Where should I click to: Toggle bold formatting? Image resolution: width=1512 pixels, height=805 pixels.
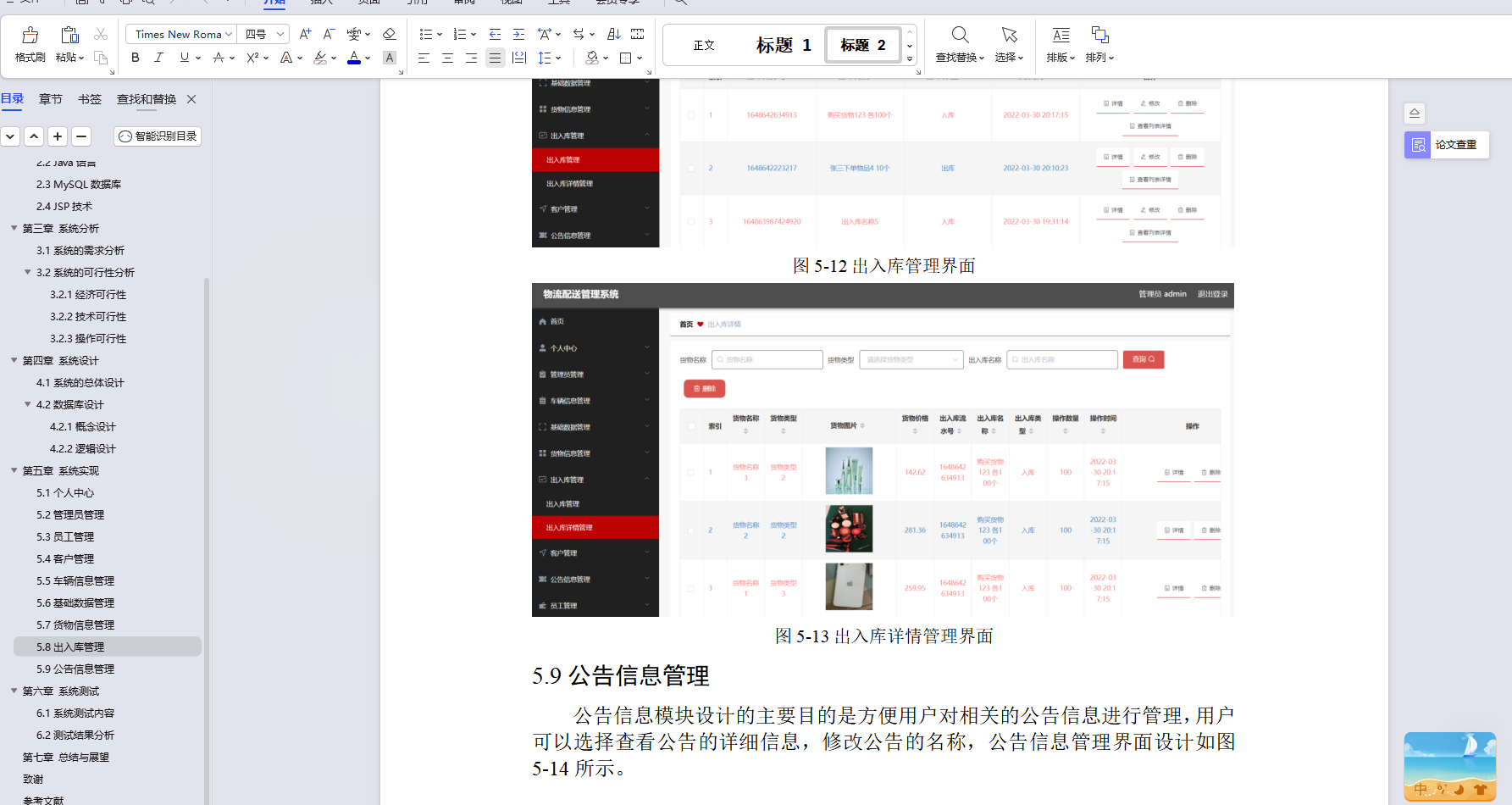(135, 58)
